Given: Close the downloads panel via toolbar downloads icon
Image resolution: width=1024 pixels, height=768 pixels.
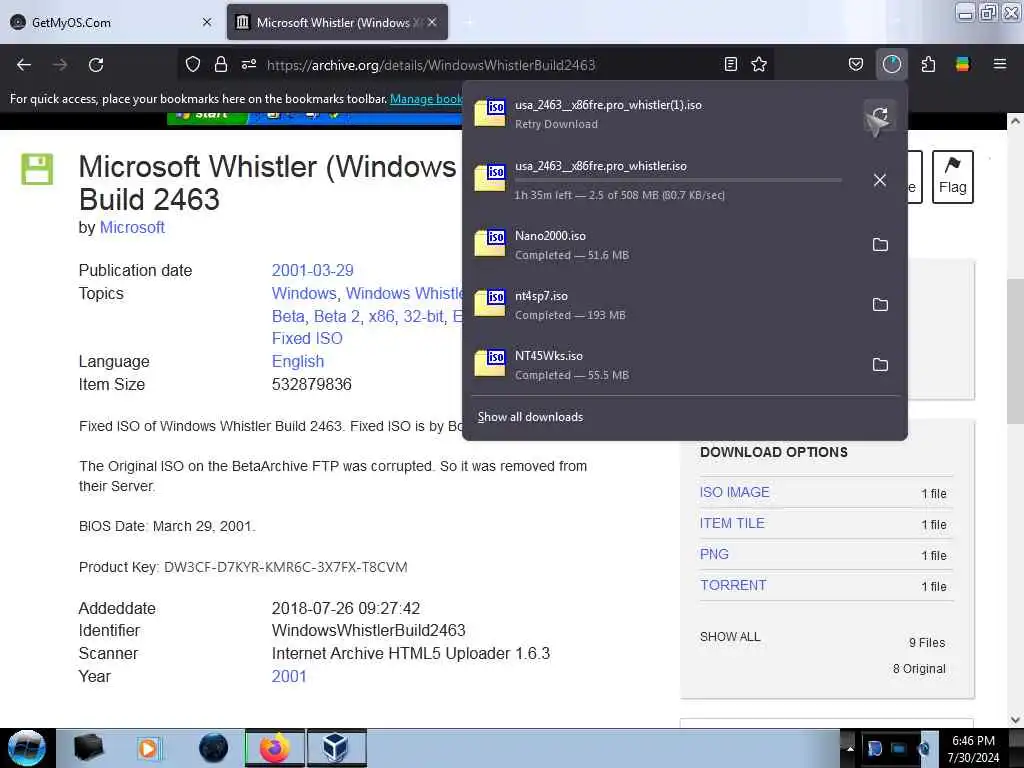Looking at the screenshot, I should point(891,65).
